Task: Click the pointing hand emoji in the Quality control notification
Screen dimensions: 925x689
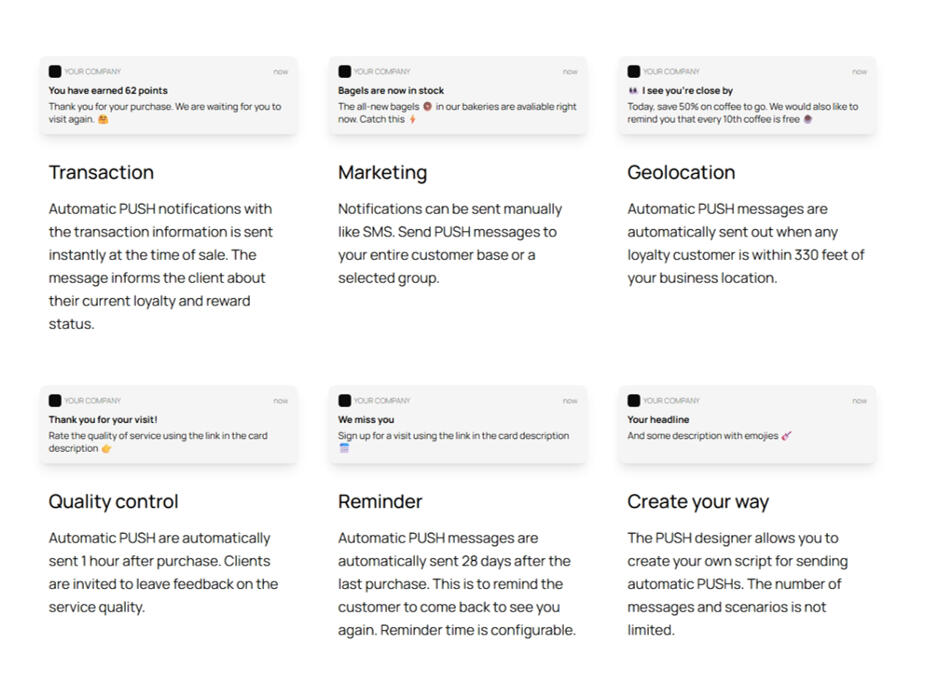Action: point(106,448)
